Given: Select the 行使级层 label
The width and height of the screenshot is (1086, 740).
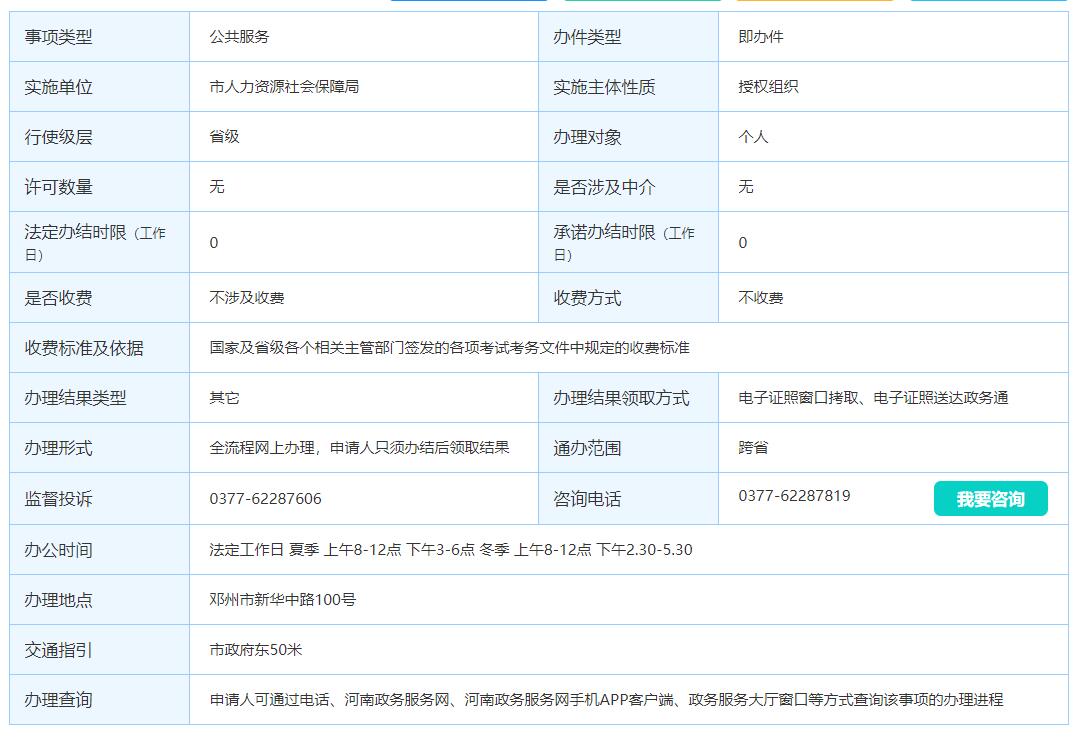Looking at the screenshot, I should pos(59,136).
